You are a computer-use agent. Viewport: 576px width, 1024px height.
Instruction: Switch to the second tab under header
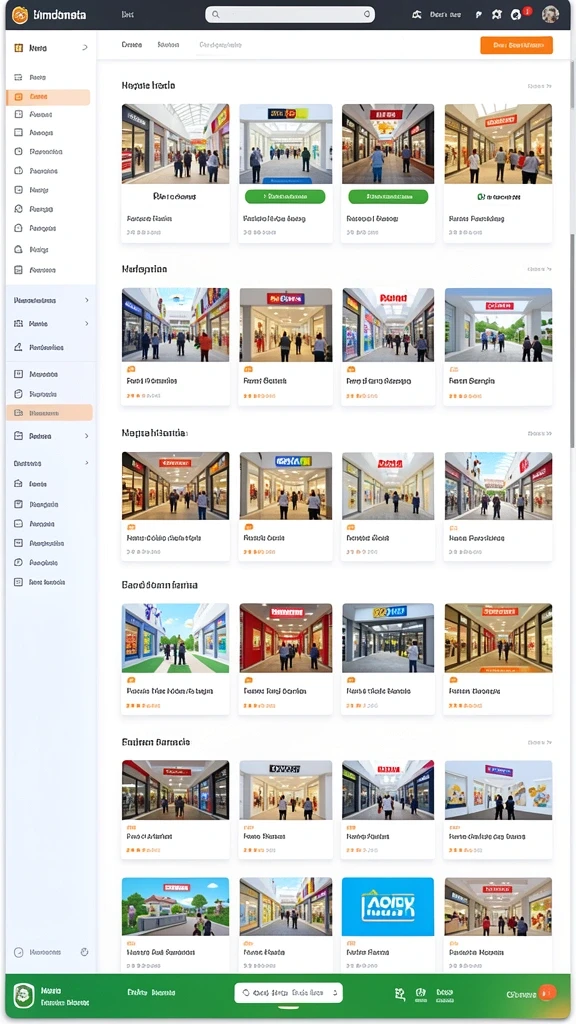(x=168, y=45)
